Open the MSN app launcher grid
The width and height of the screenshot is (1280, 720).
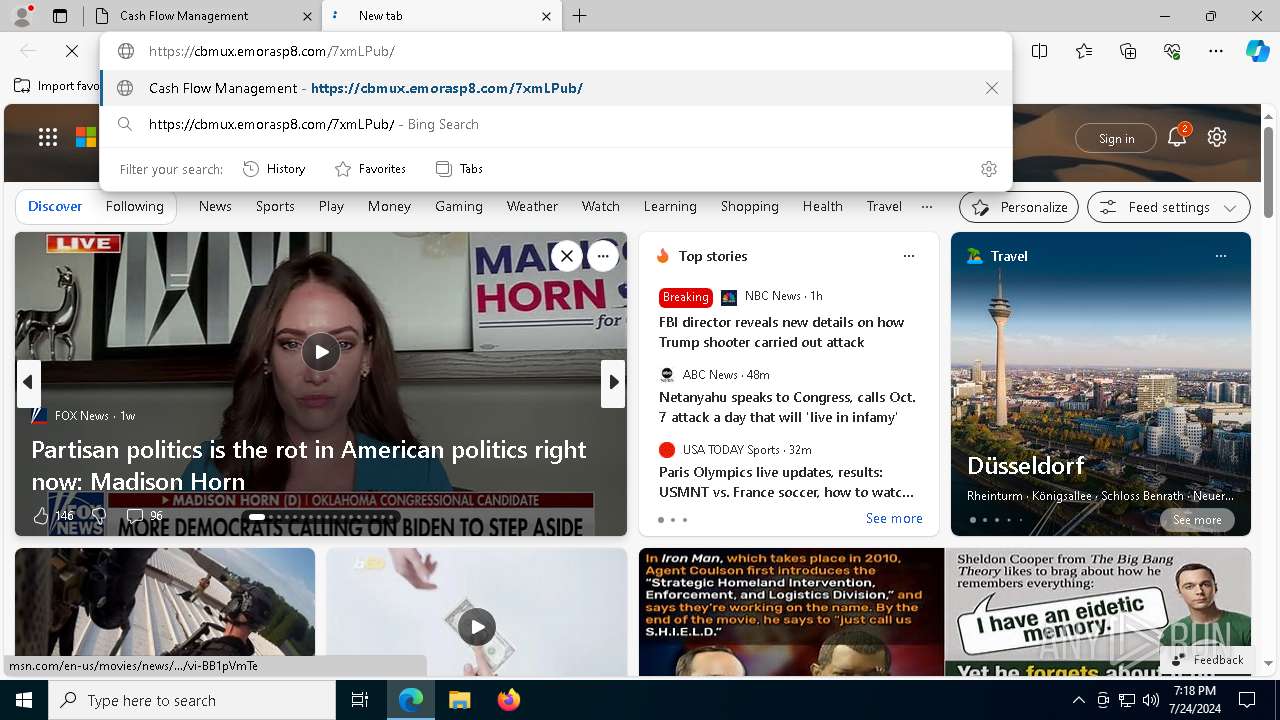pos(48,138)
